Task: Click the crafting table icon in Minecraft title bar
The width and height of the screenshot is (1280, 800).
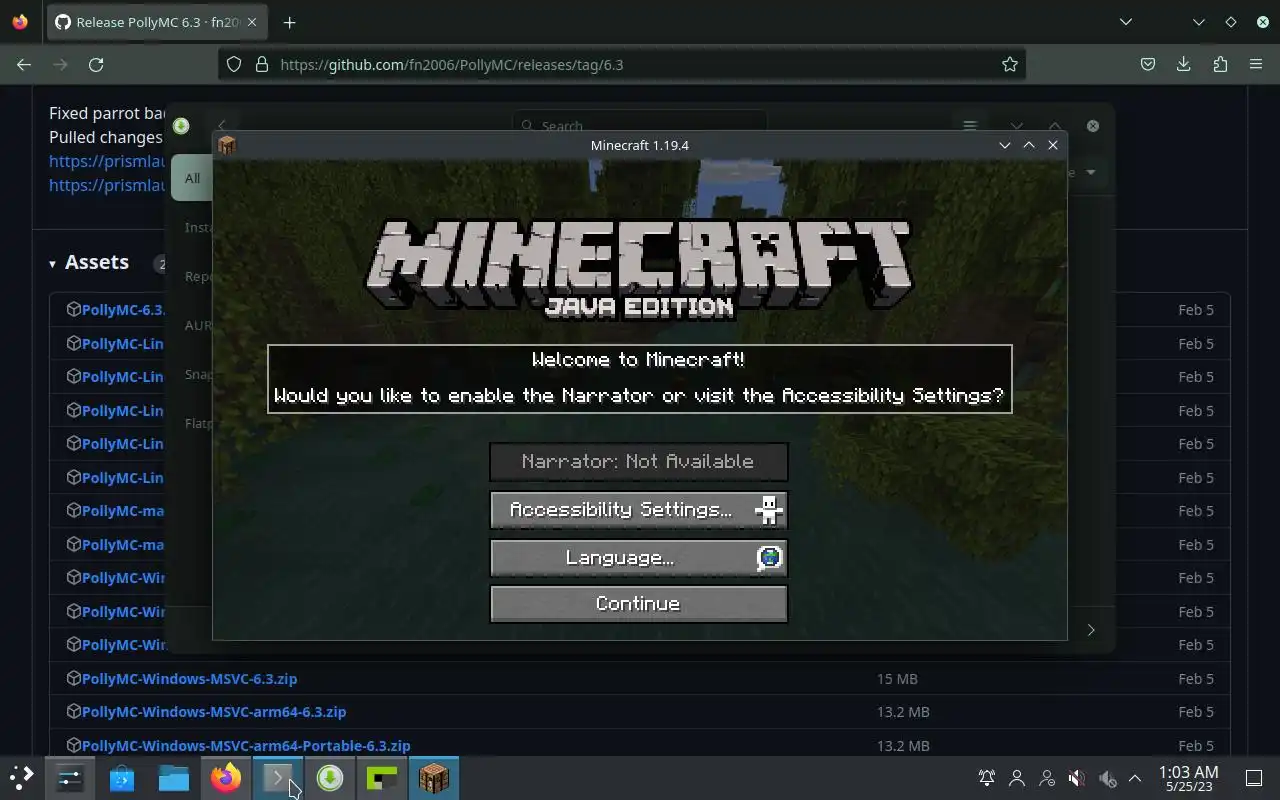Action: 226,145
